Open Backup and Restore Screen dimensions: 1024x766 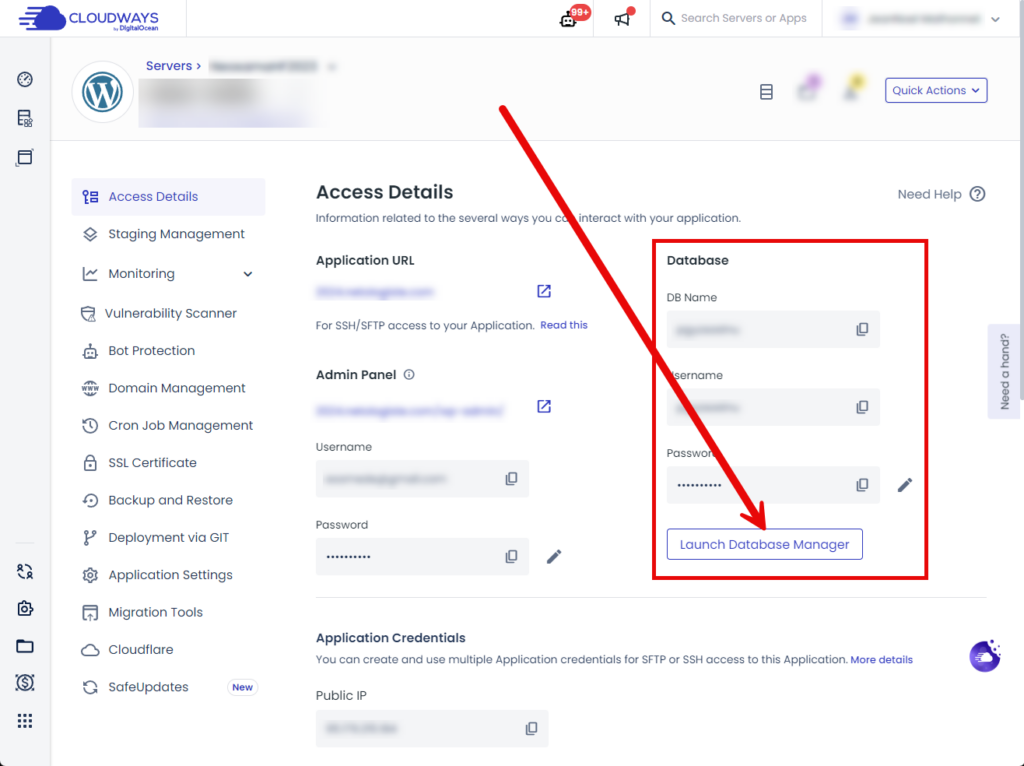pos(168,500)
